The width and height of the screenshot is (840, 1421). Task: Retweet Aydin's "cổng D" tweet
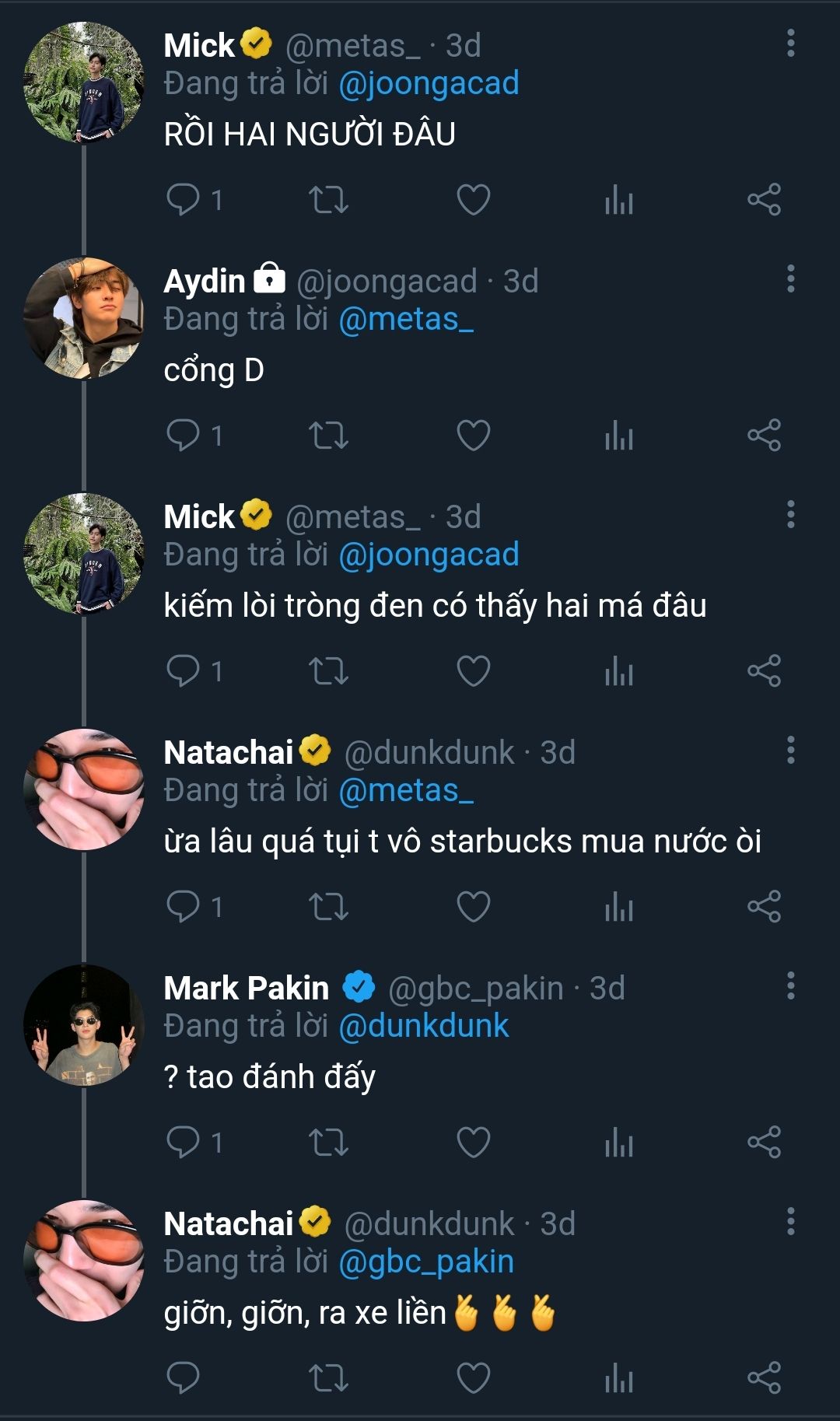(x=328, y=436)
